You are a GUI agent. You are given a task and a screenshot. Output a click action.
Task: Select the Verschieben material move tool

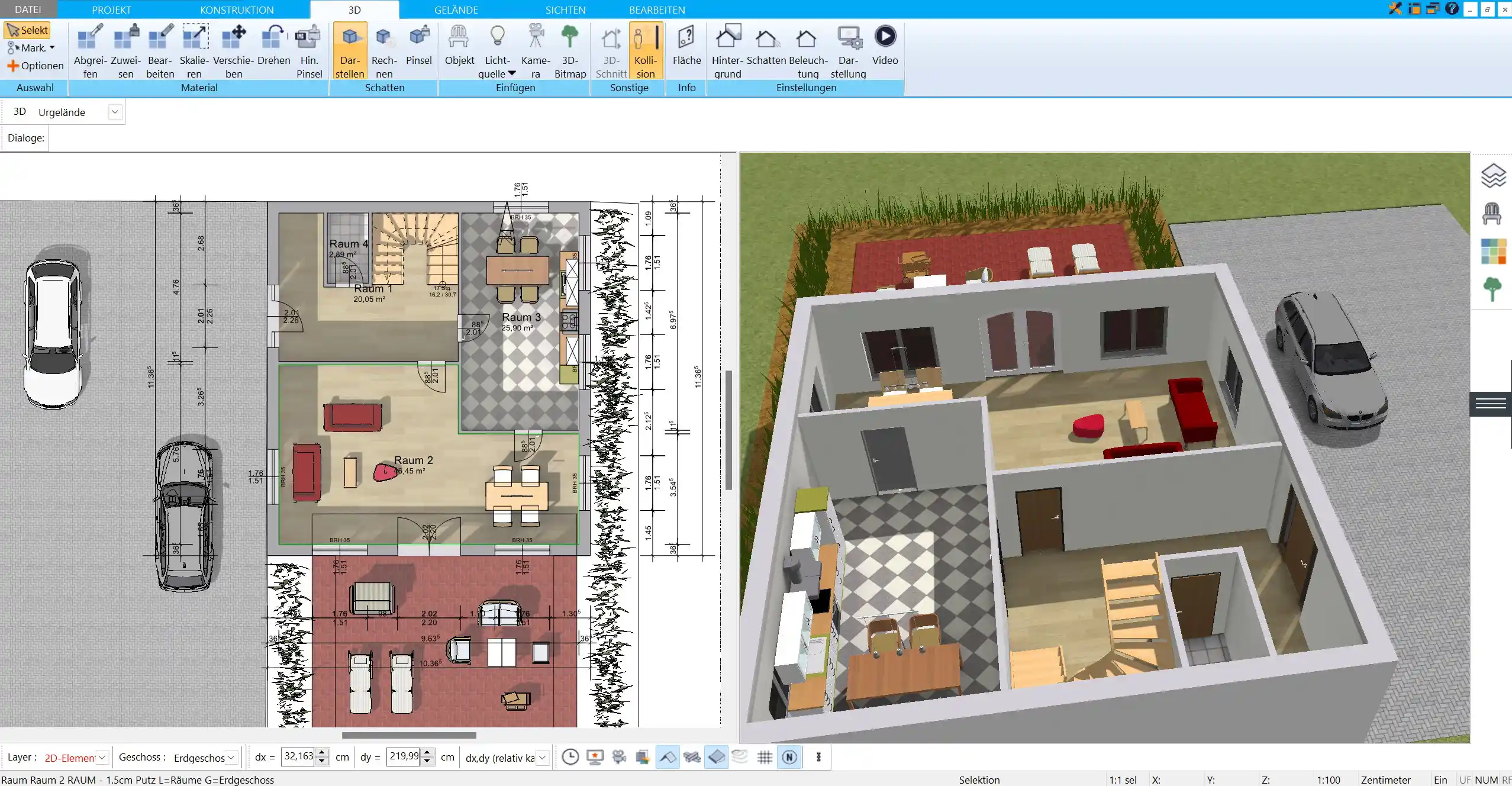point(234,51)
